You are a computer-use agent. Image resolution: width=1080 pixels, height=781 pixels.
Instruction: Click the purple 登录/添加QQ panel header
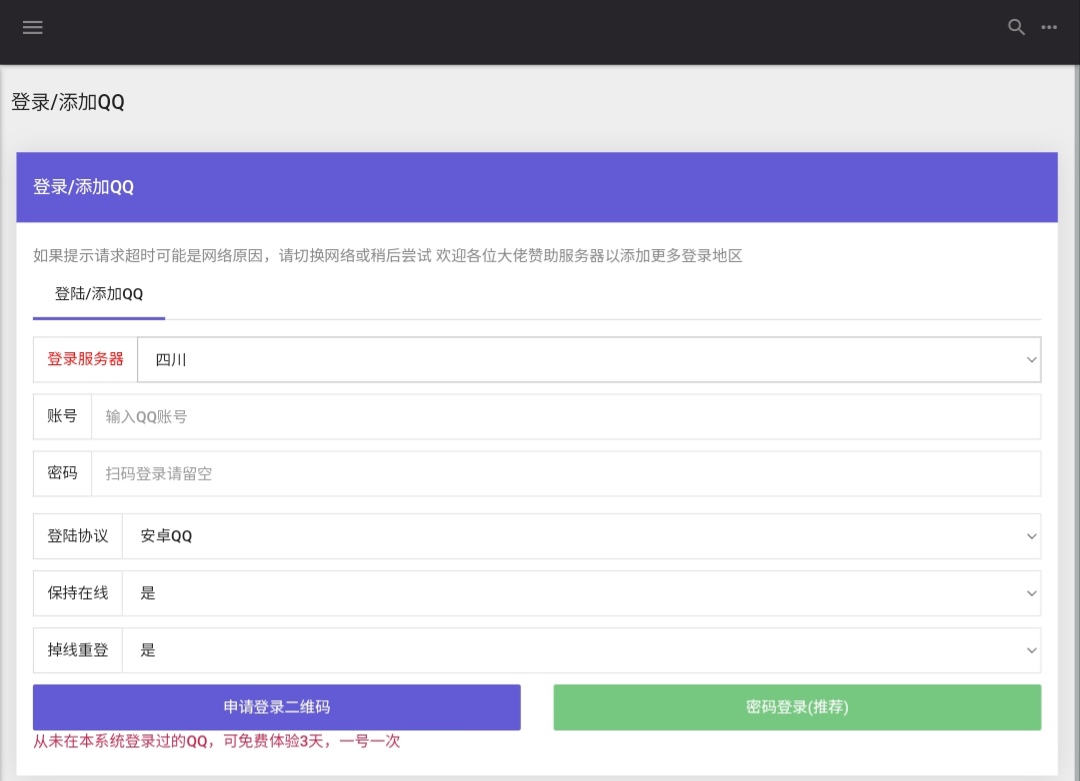(536, 187)
